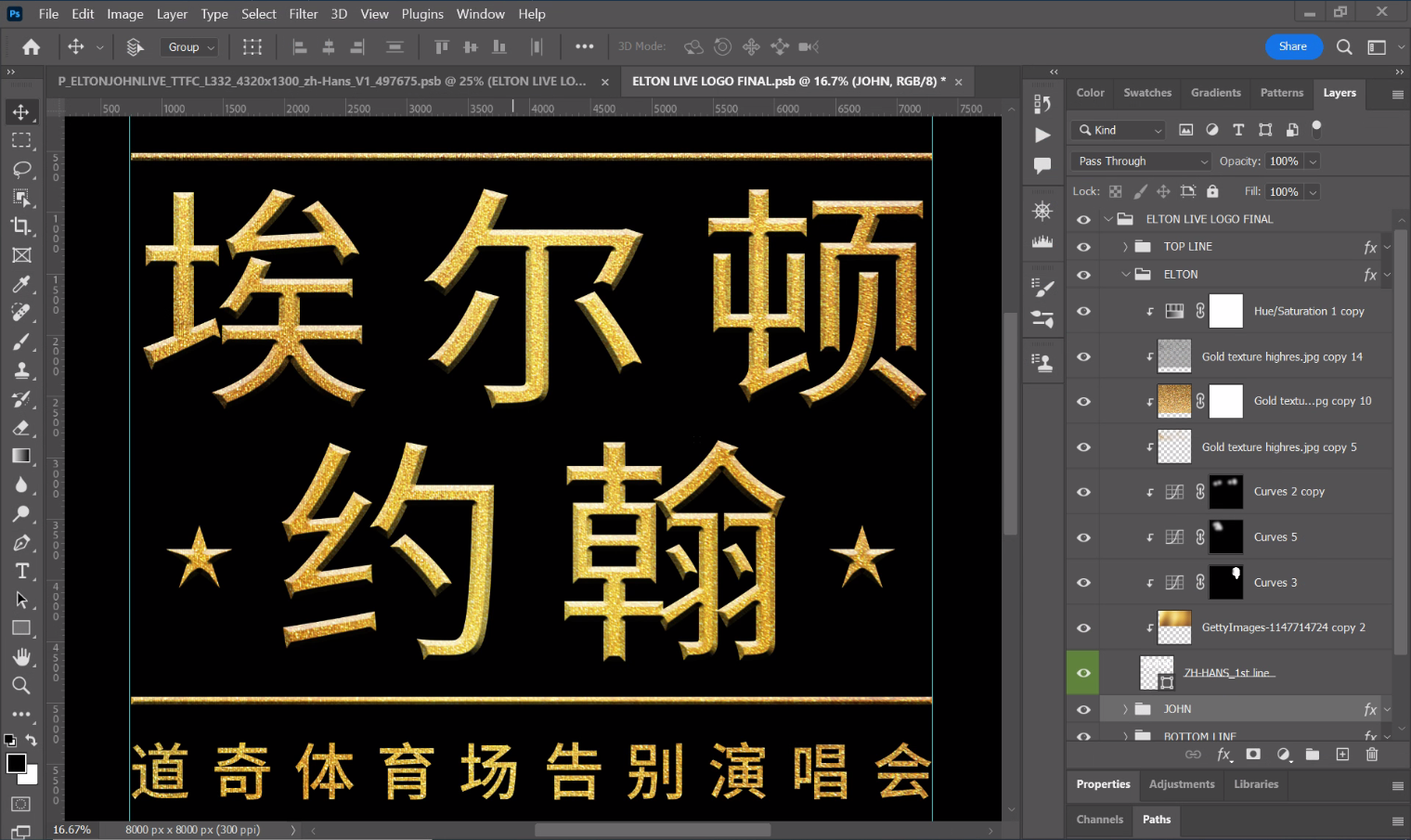Expand the TOP LINE group
The width and height of the screenshot is (1411, 840).
(1125, 247)
